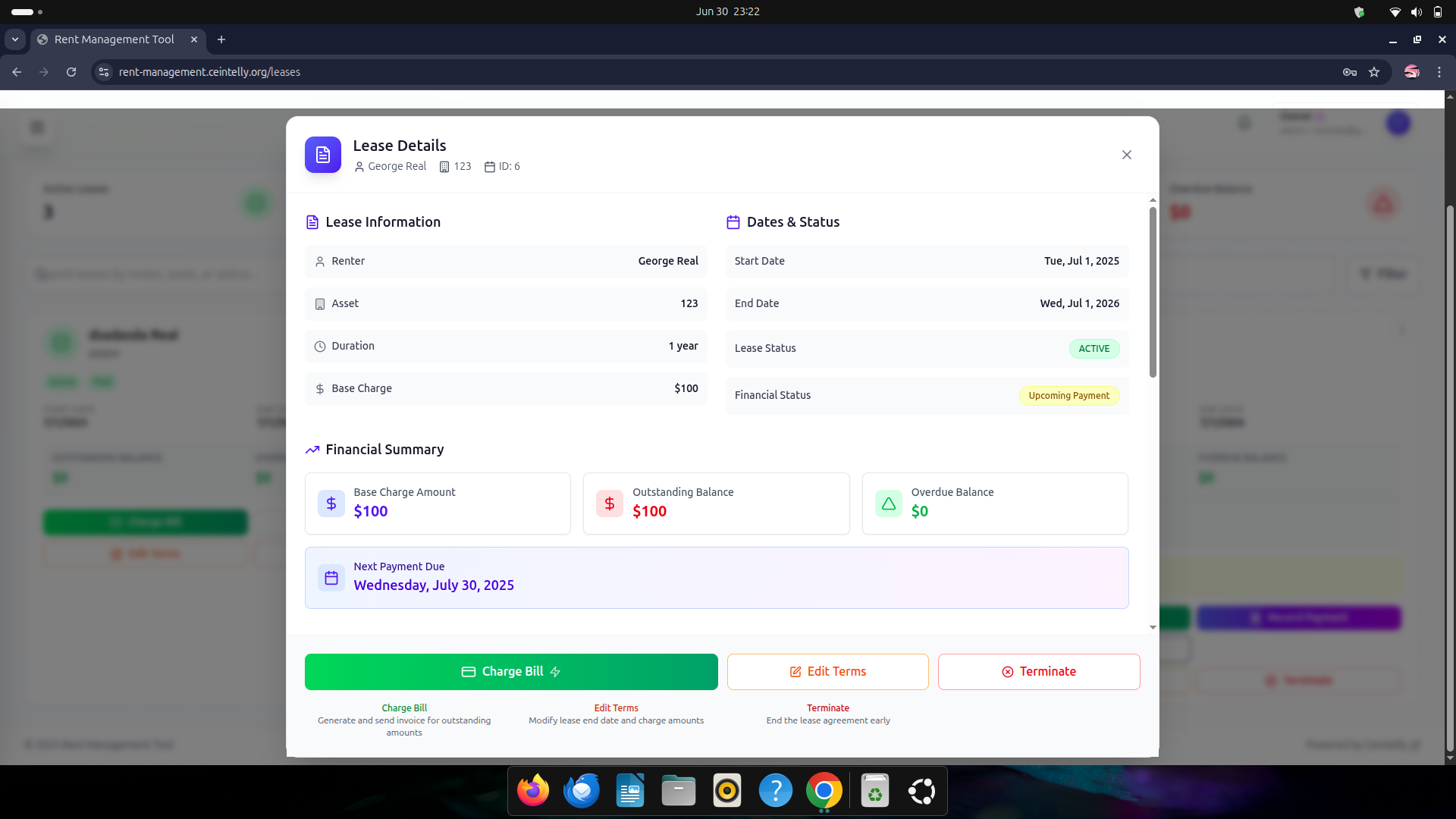Click the Upcoming Payment status badge
The height and width of the screenshot is (819, 1456).
click(x=1068, y=396)
